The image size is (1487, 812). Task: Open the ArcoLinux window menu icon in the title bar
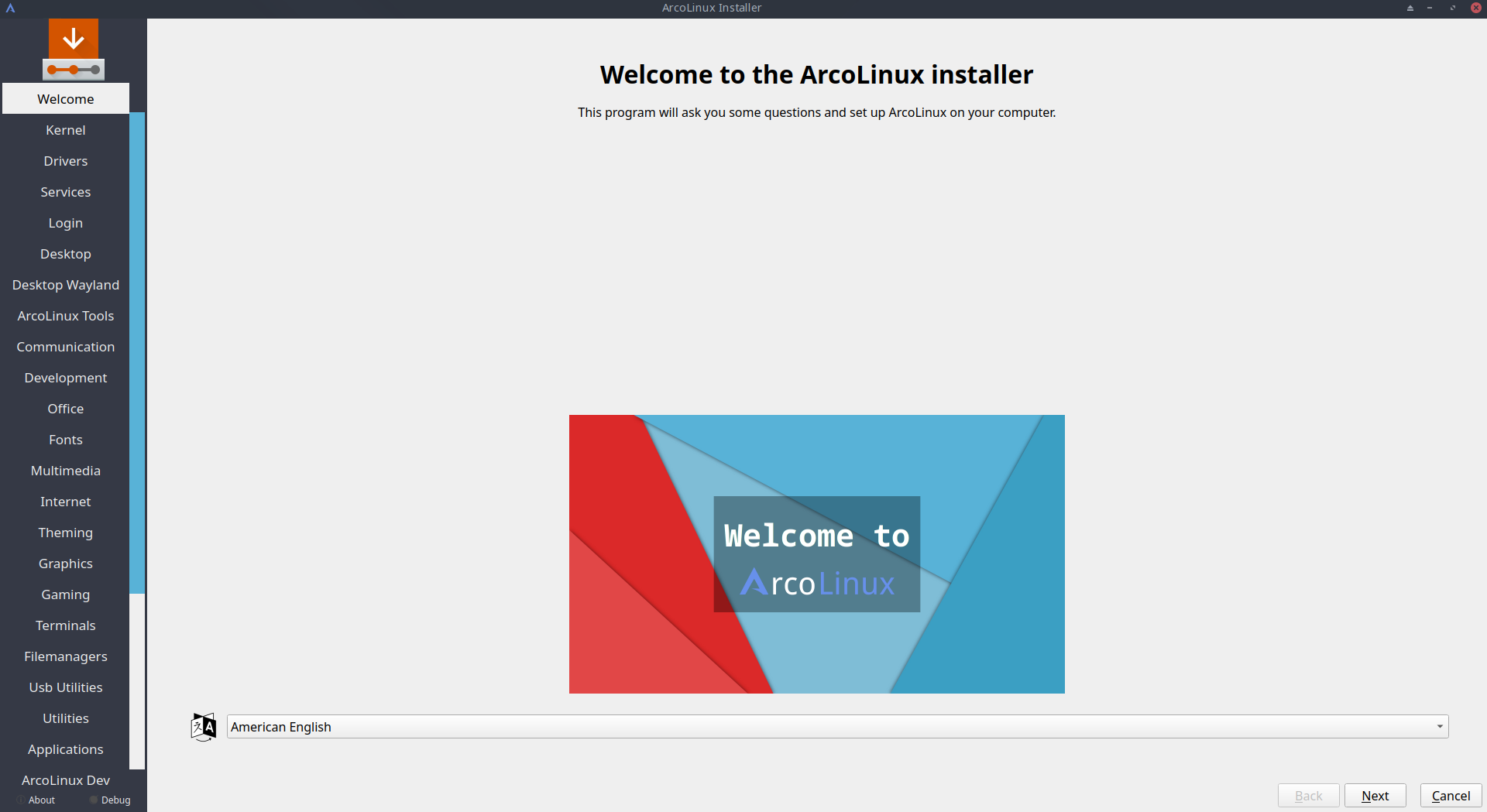(x=11, y=8)
